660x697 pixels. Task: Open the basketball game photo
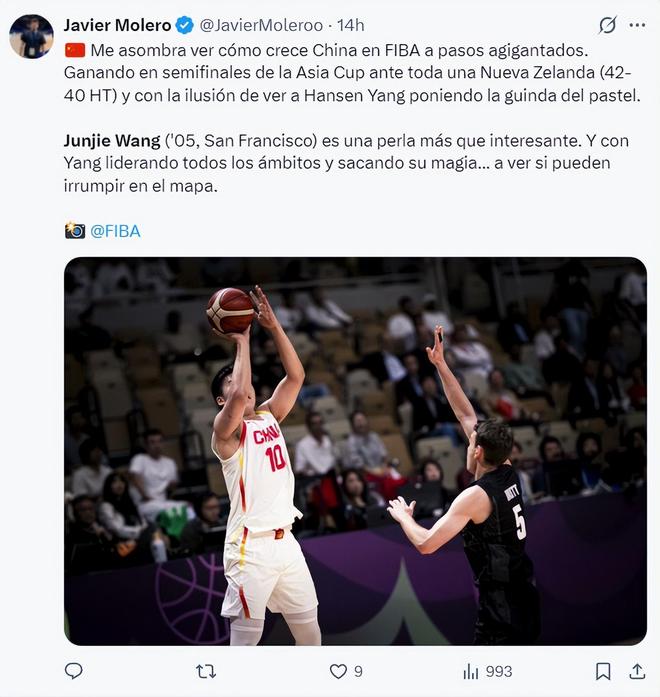355,451
